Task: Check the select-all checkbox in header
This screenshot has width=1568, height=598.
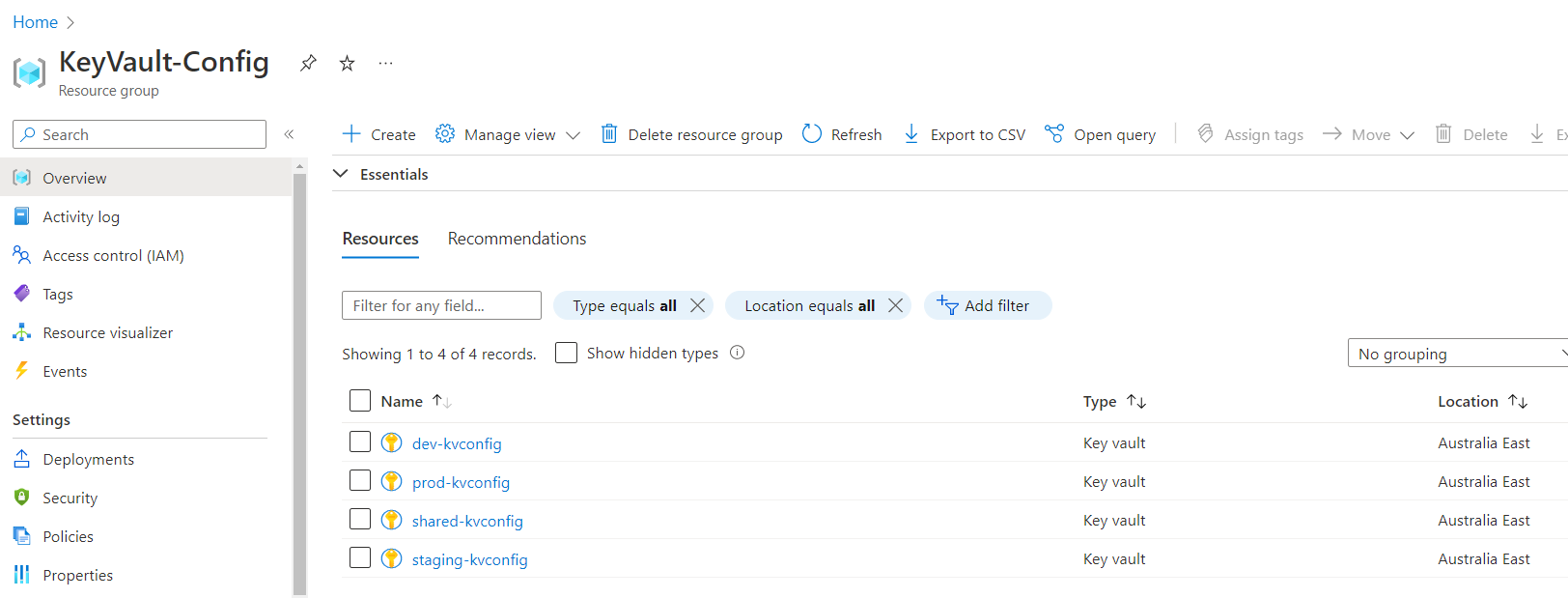Action: [x=360, y=401]
